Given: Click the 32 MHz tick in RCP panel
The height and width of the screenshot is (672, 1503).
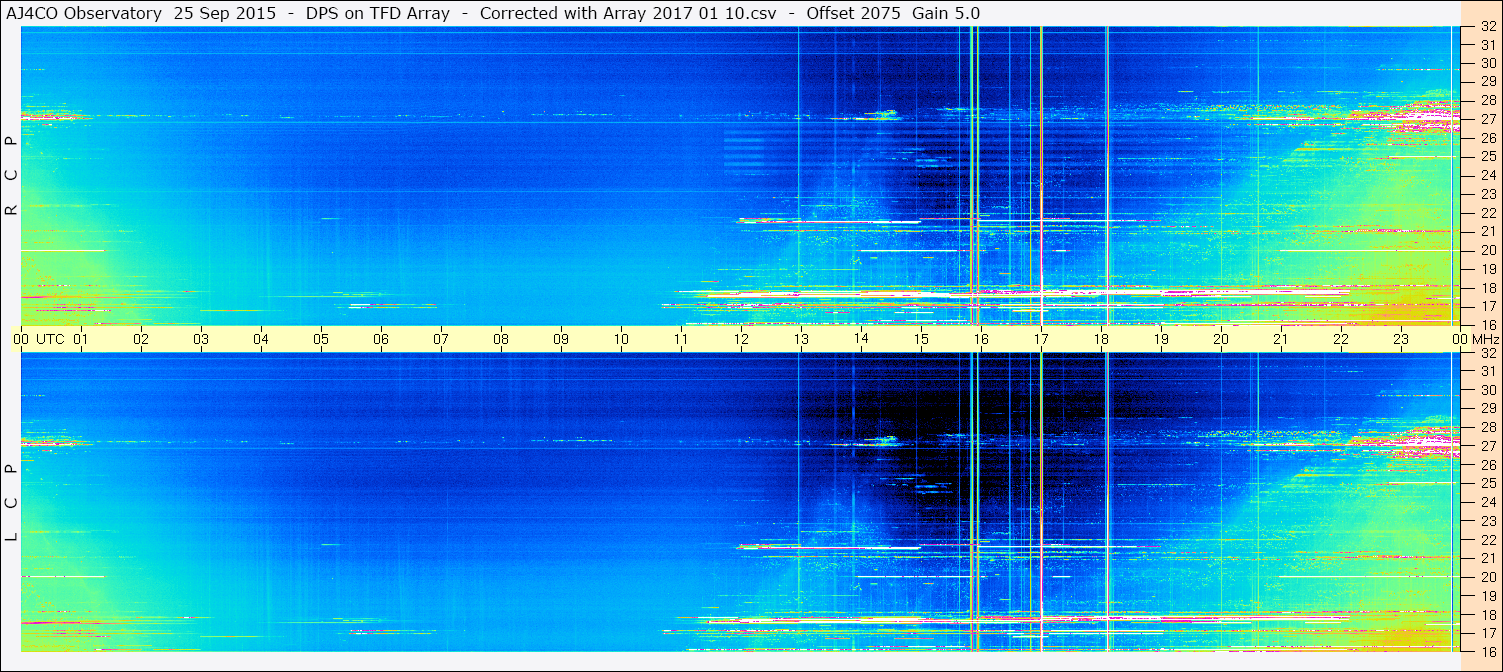Looking at the screenshot, I should coord(1487,27).
